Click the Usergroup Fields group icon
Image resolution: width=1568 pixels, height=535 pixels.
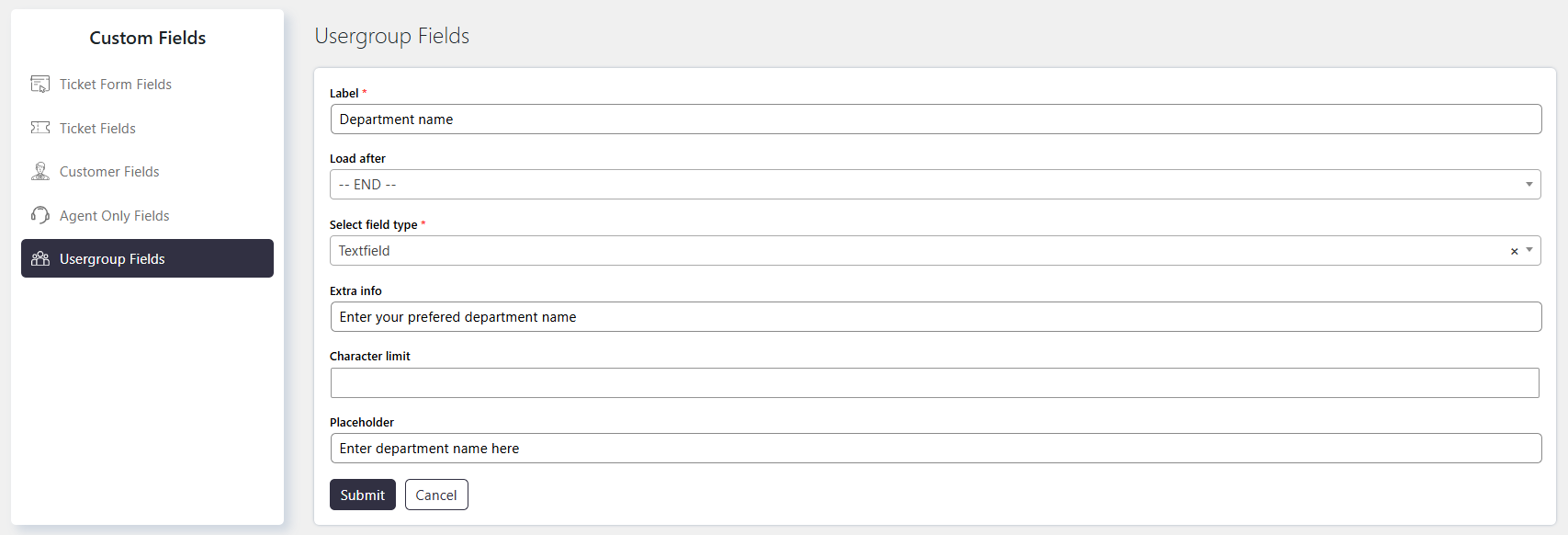[40, 259]
